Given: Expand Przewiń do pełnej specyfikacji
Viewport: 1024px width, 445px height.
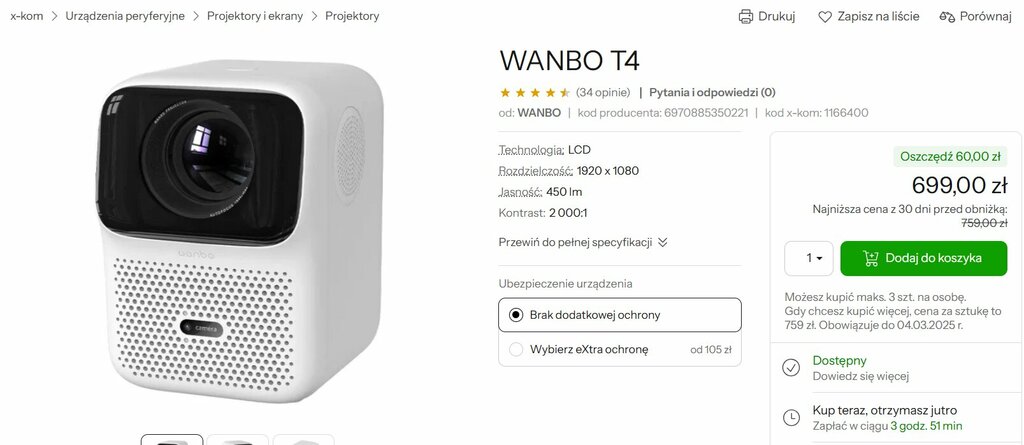Looking at the screenshot, I should pos(583,242).
